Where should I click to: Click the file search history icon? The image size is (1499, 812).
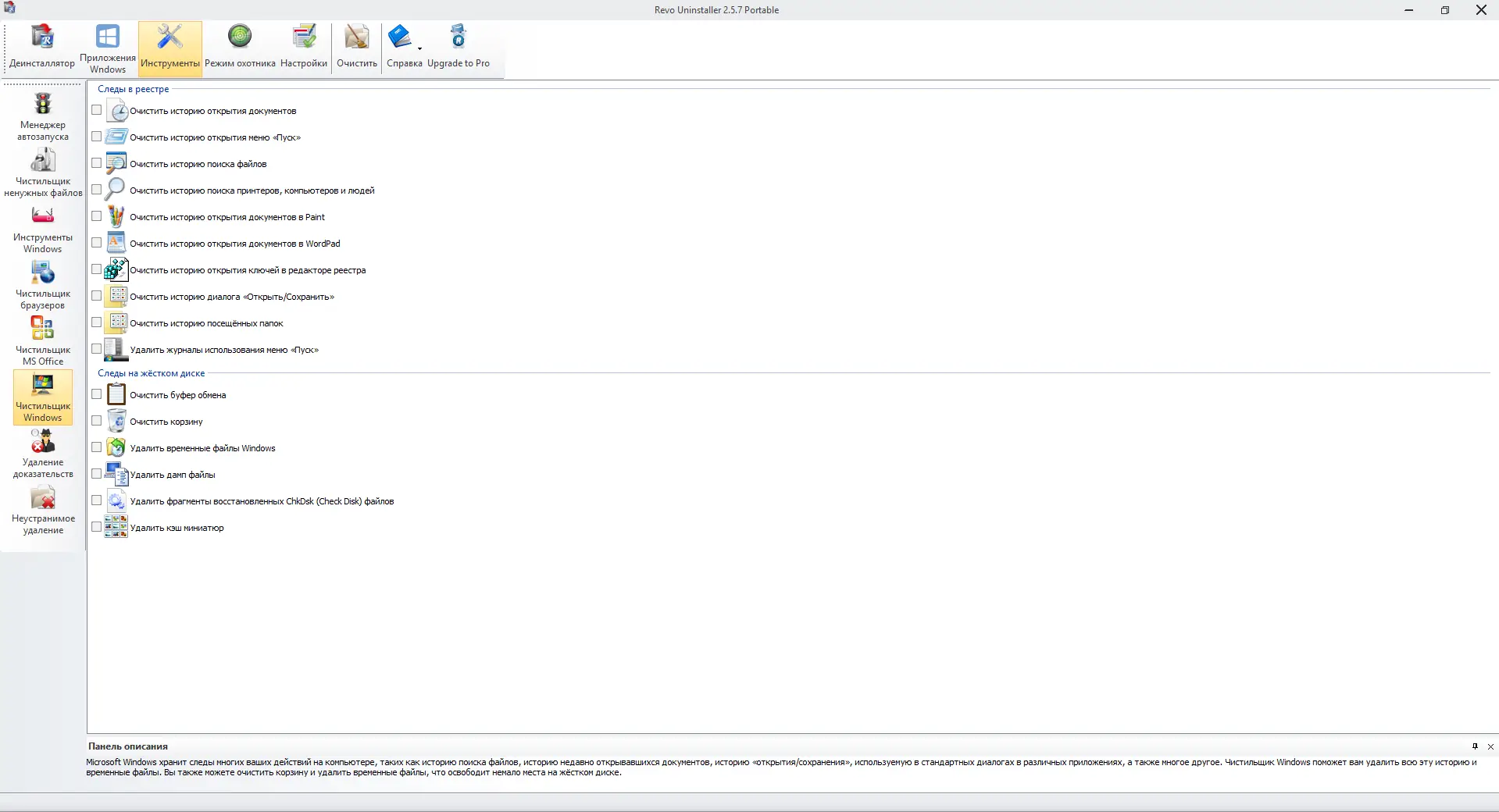(x=116, y=164)
